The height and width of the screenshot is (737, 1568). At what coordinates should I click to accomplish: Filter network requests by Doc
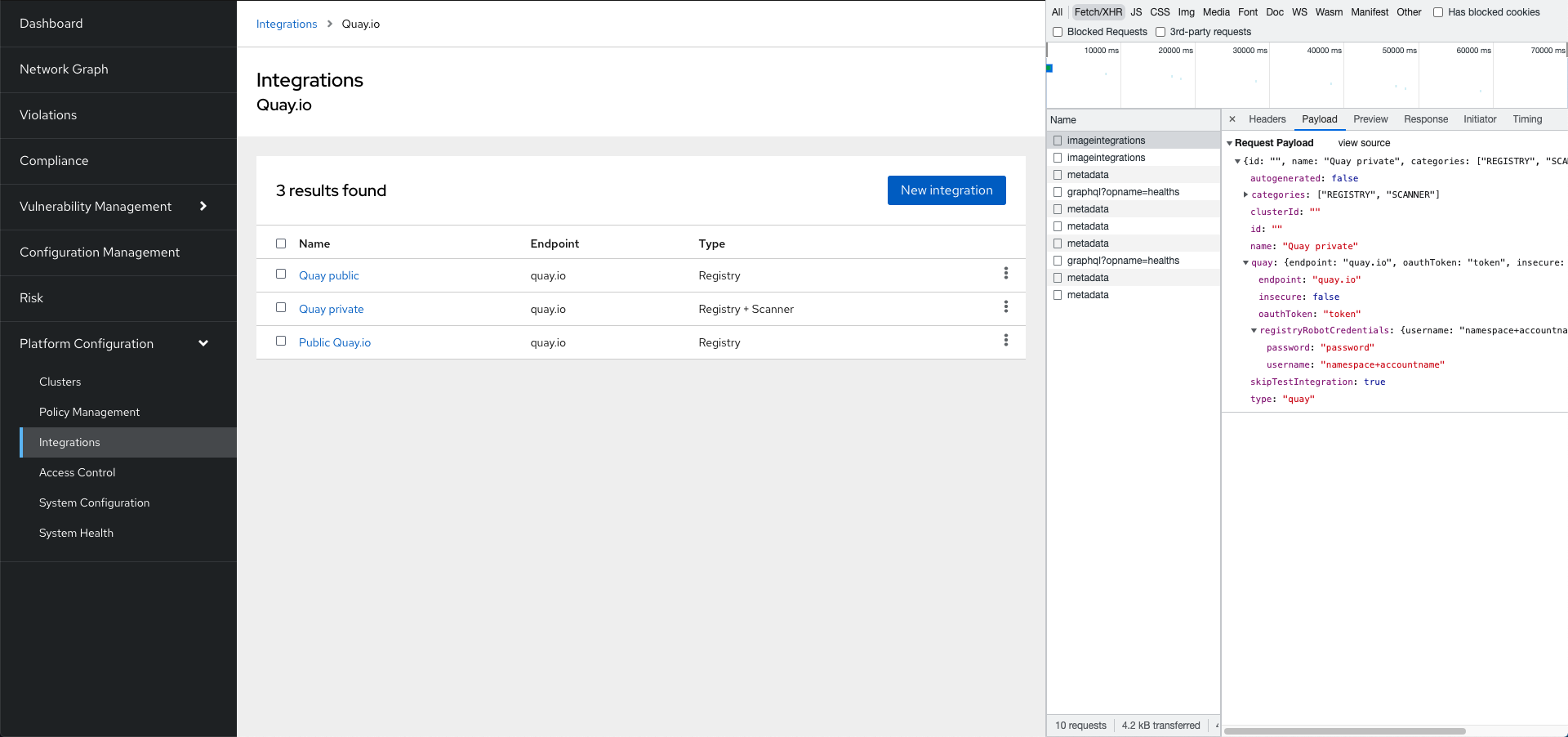click(1275, 12)
